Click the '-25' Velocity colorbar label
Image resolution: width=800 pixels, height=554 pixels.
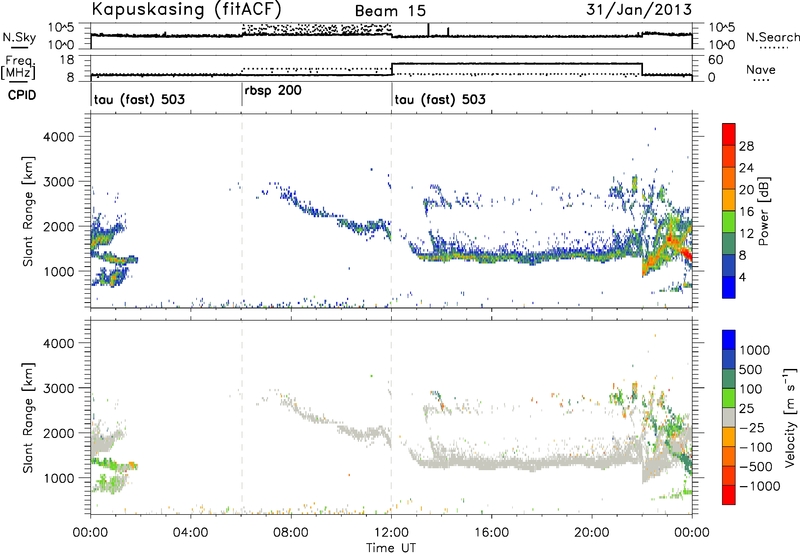click(752, 427)
